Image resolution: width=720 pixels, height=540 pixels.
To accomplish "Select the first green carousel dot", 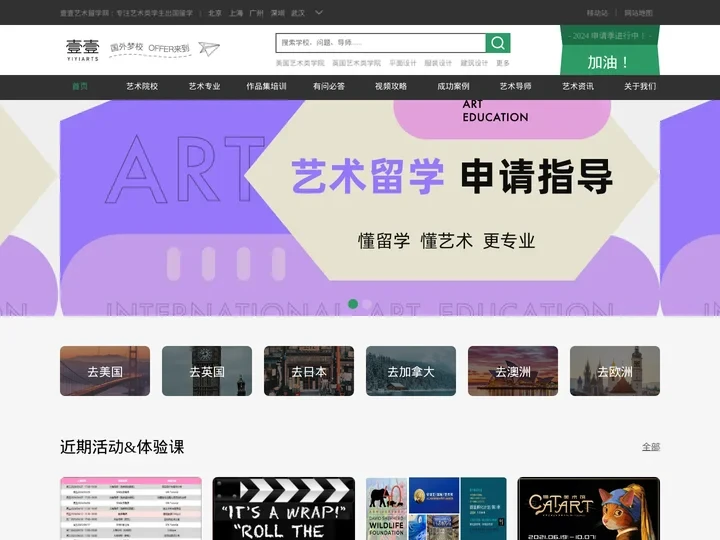I will point(353,304).
